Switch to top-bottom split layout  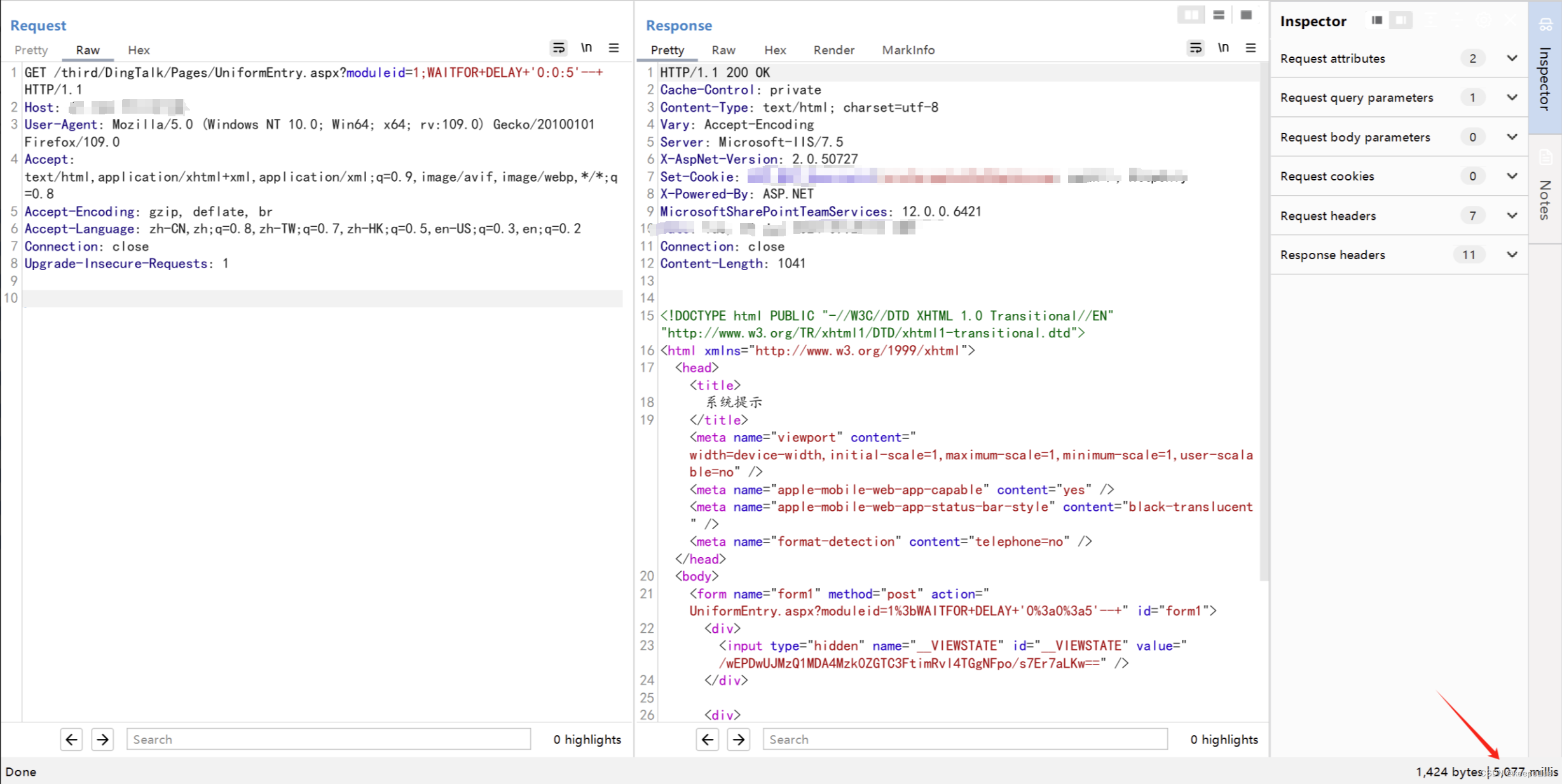tap(1218, 15)
